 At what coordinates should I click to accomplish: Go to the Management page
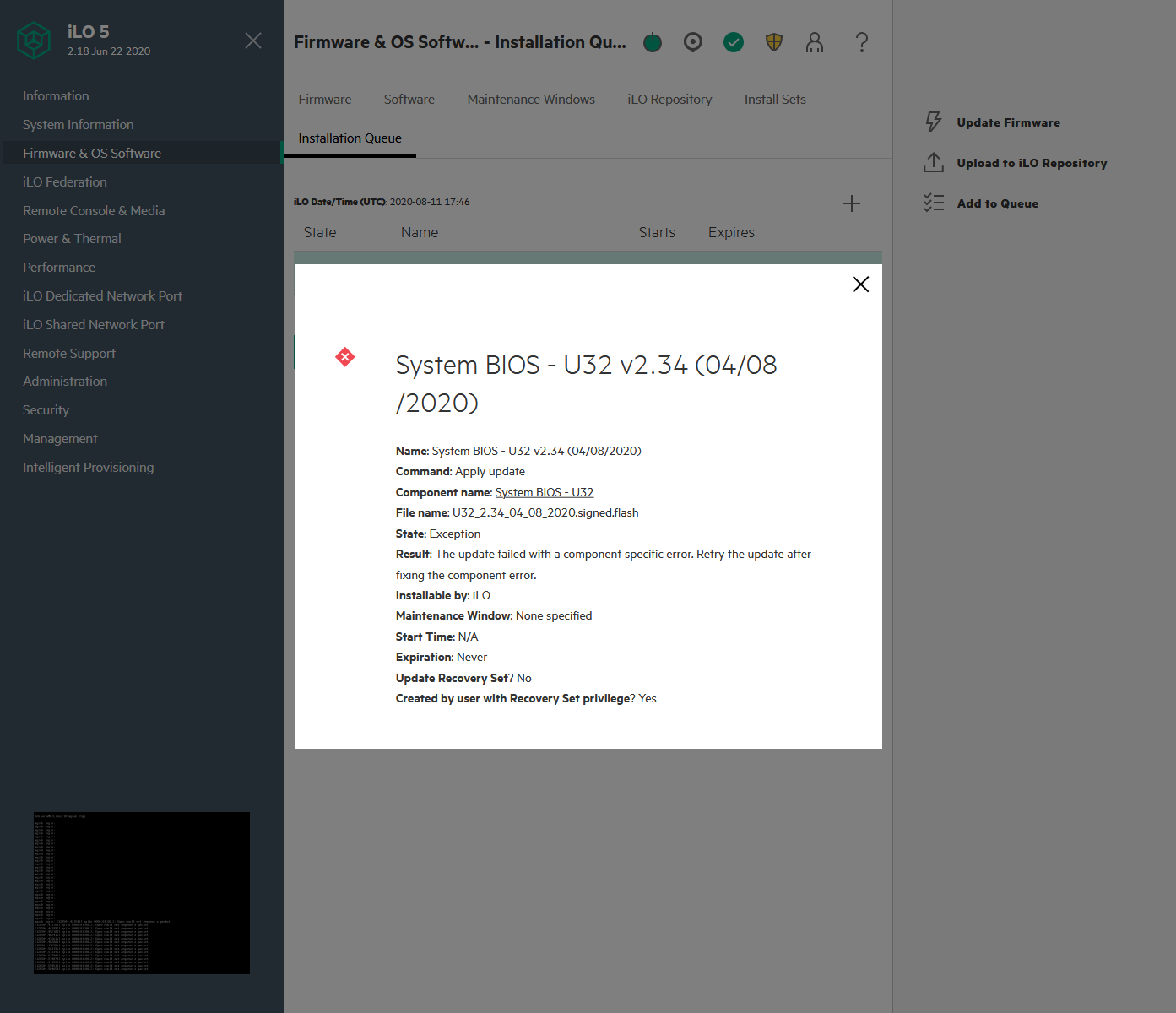pos(60,439)
